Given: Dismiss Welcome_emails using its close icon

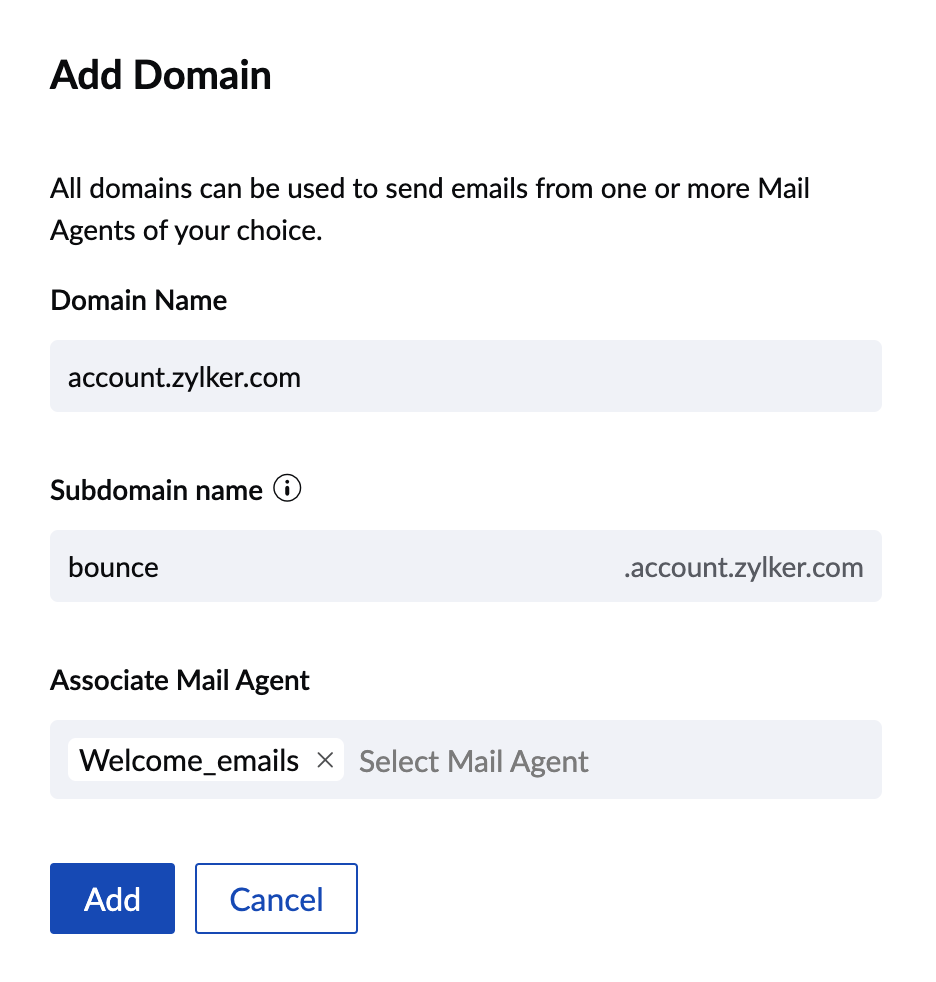Looking at the screenshot, I should click(324, 760).
